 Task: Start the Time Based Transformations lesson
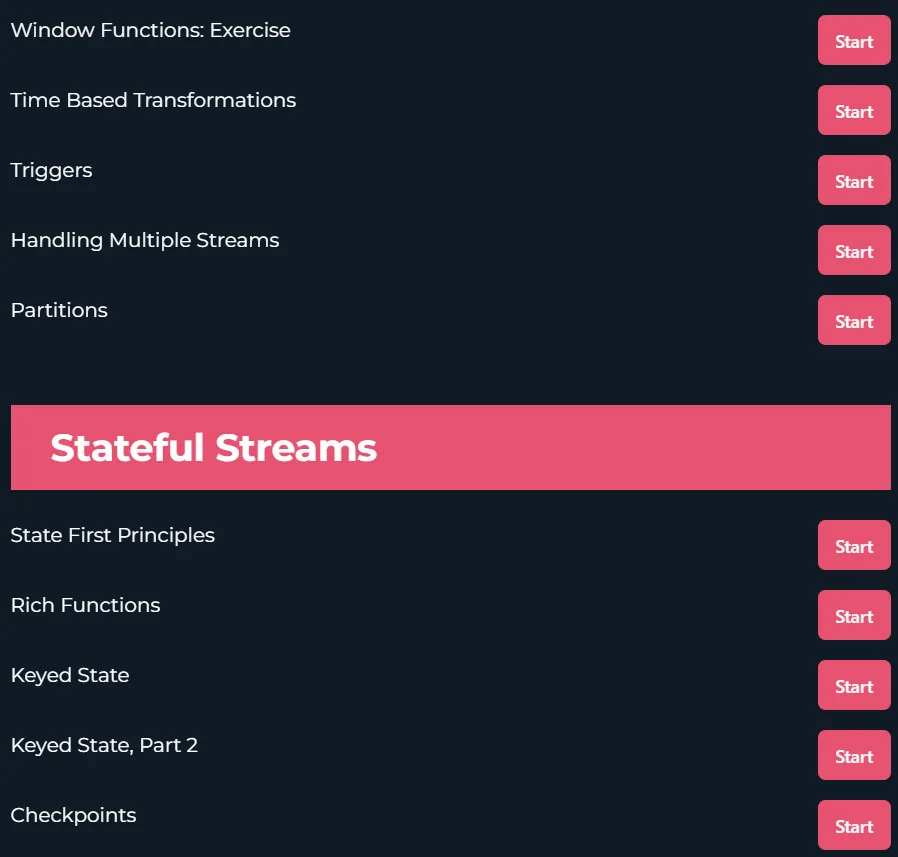click(854, 110)
